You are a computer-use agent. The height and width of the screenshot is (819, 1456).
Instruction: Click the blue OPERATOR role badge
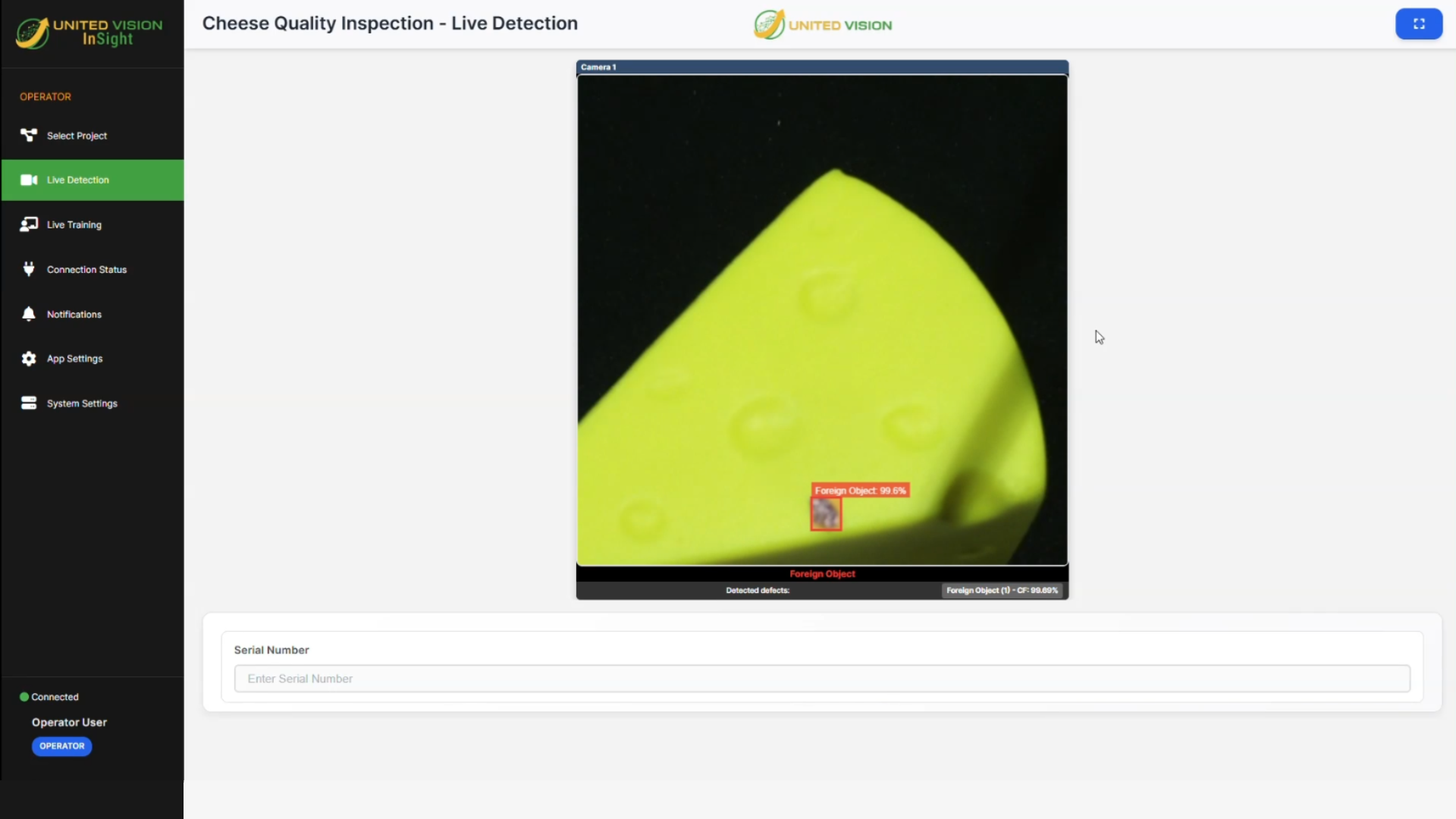click(61, 746)
